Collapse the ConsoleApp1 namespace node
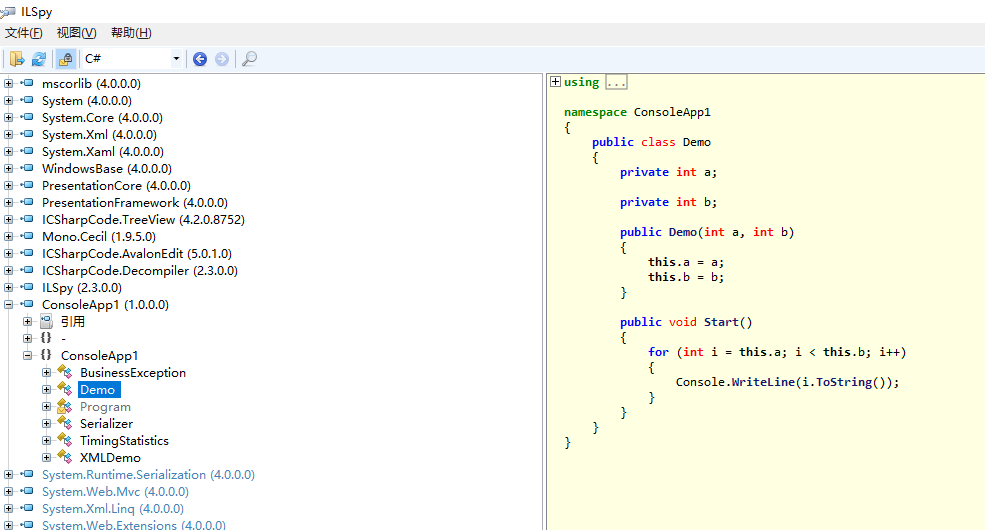985x530 pixels. tap(28, 355)
